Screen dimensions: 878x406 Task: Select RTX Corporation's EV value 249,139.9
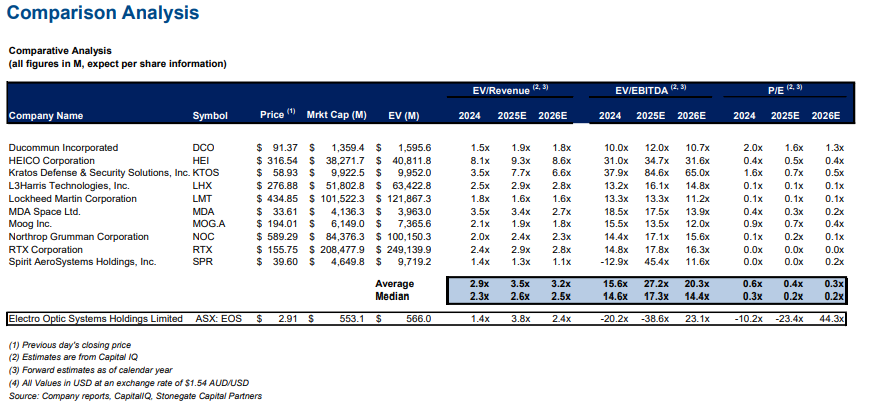[x=407, y=251]
